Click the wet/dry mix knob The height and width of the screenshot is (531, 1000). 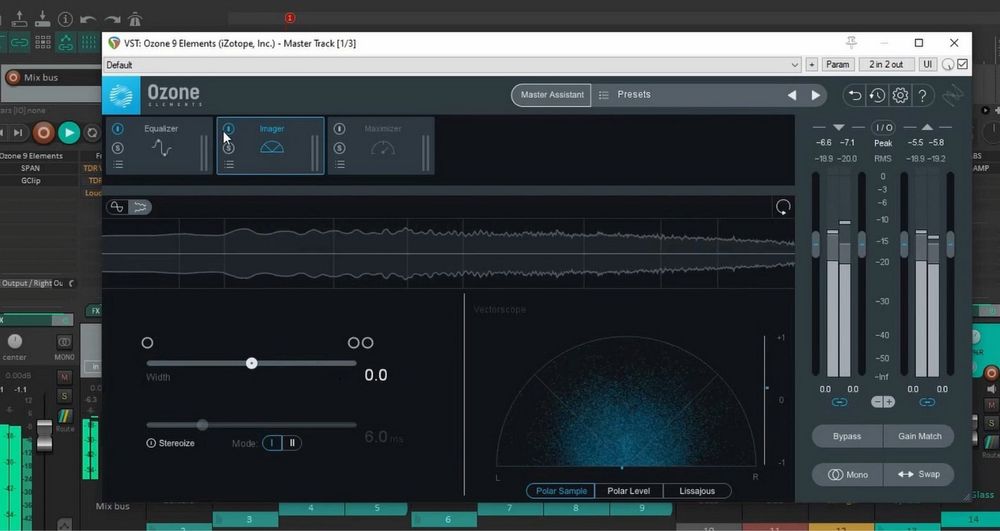click(x=948, y=64)
